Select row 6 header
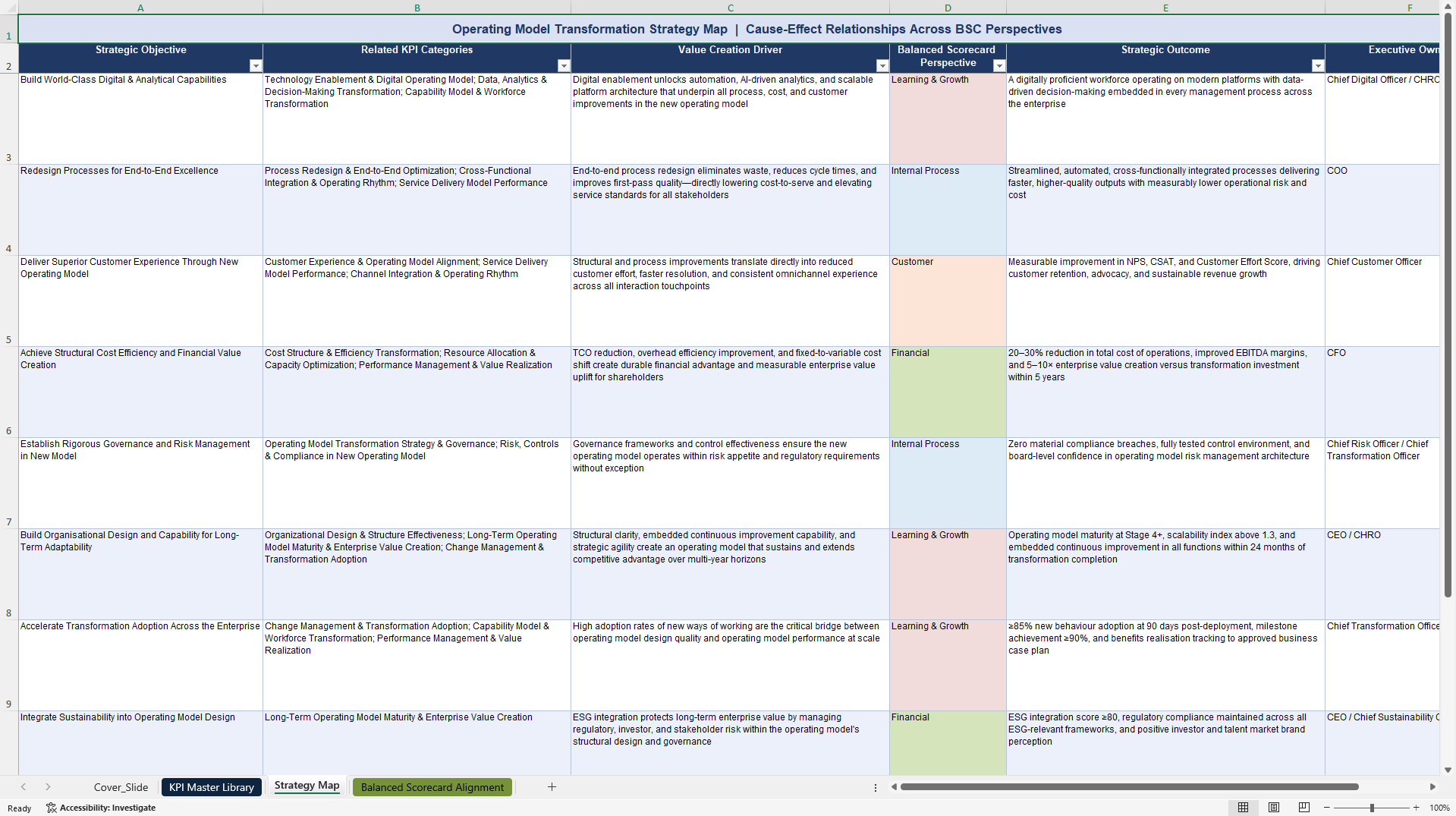Viewport: 1456px width, 816px height. tap(9, 392)
